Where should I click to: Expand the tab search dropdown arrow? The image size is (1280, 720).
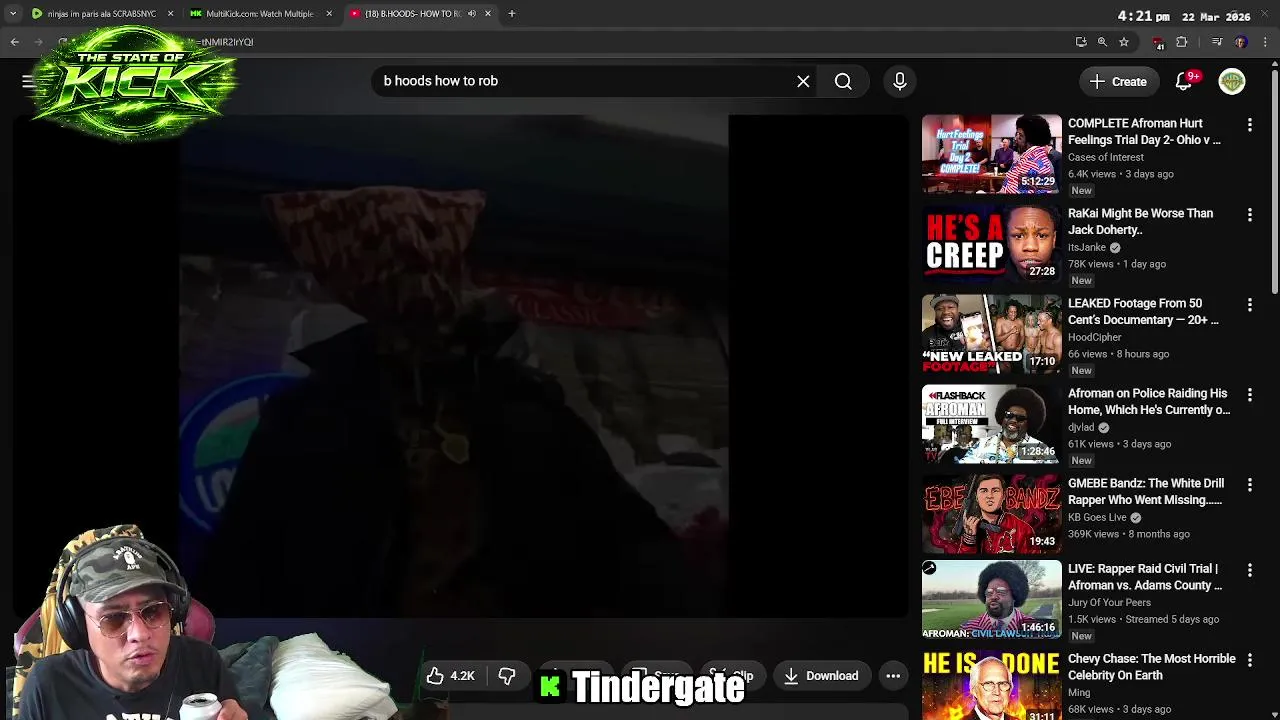(x=12, y=14)
